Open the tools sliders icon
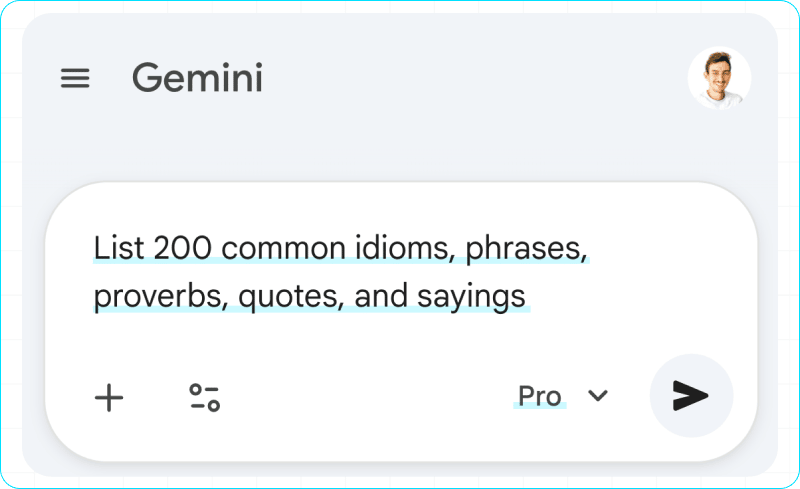Screen dimensions: 800x489 [205, 397]
